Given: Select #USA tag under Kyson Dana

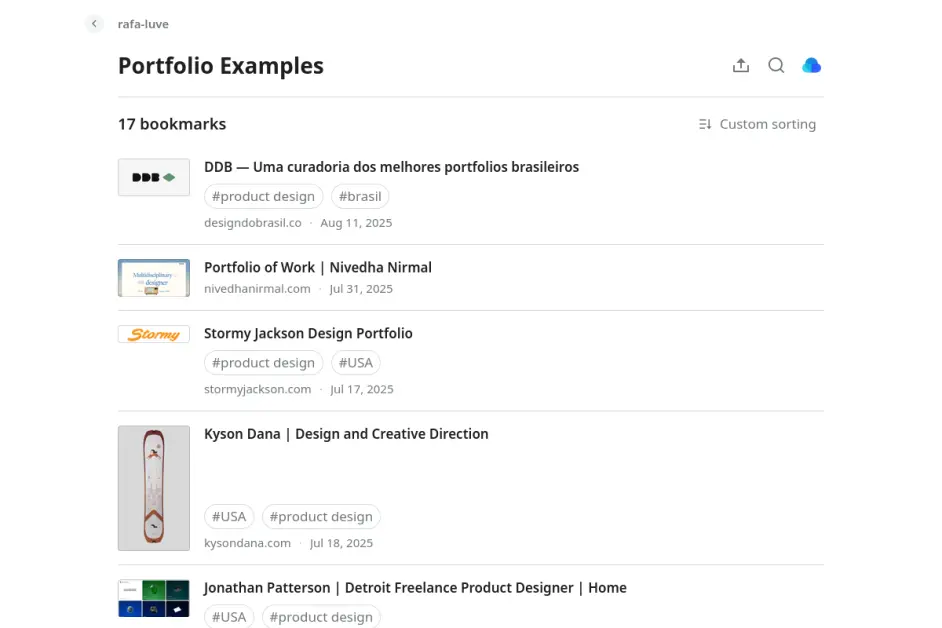Looking at the screenshot, I should (x=229, y=517).
